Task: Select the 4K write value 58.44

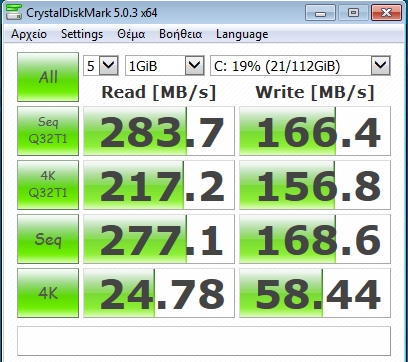Action: coord(315,293)
